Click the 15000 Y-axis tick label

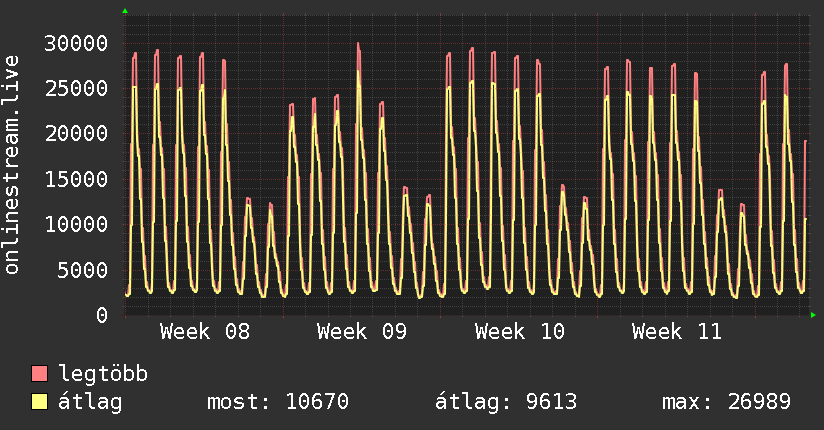[78, 179]
